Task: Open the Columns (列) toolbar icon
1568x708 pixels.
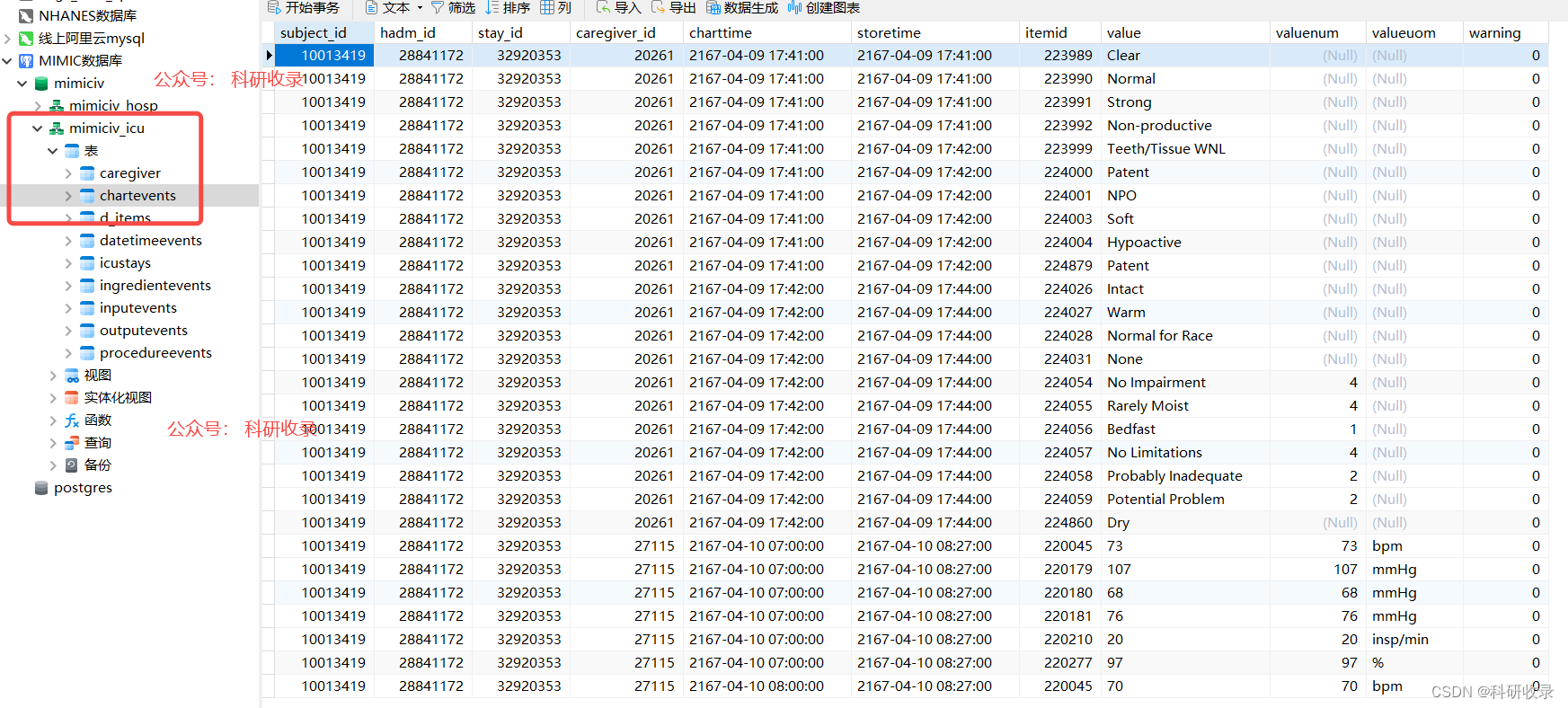Action: pyautogui.click(x=547, y=7)
